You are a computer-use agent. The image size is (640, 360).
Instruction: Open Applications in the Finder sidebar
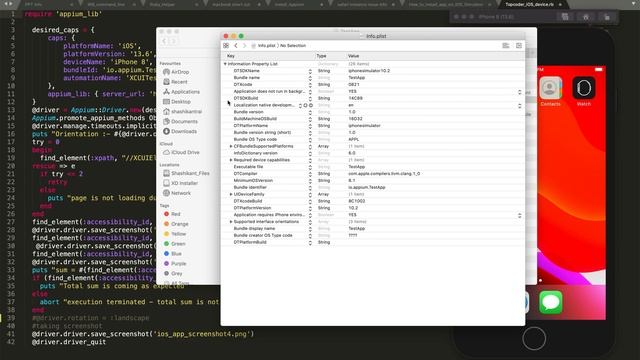point(181,92)
